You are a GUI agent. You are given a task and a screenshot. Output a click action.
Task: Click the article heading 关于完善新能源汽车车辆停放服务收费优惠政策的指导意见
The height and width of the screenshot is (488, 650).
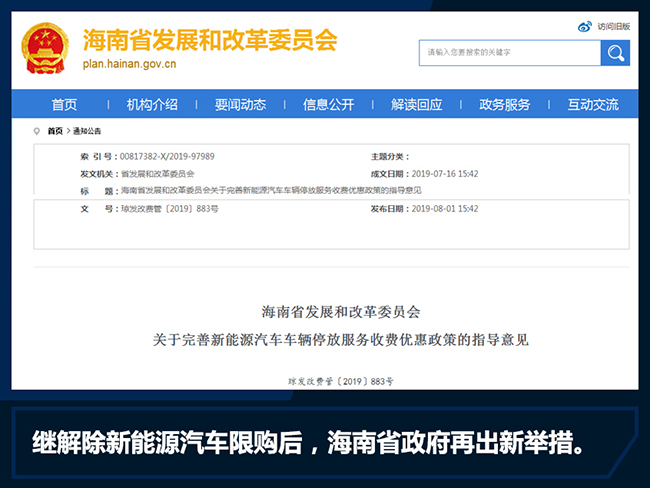coord(341,340)
